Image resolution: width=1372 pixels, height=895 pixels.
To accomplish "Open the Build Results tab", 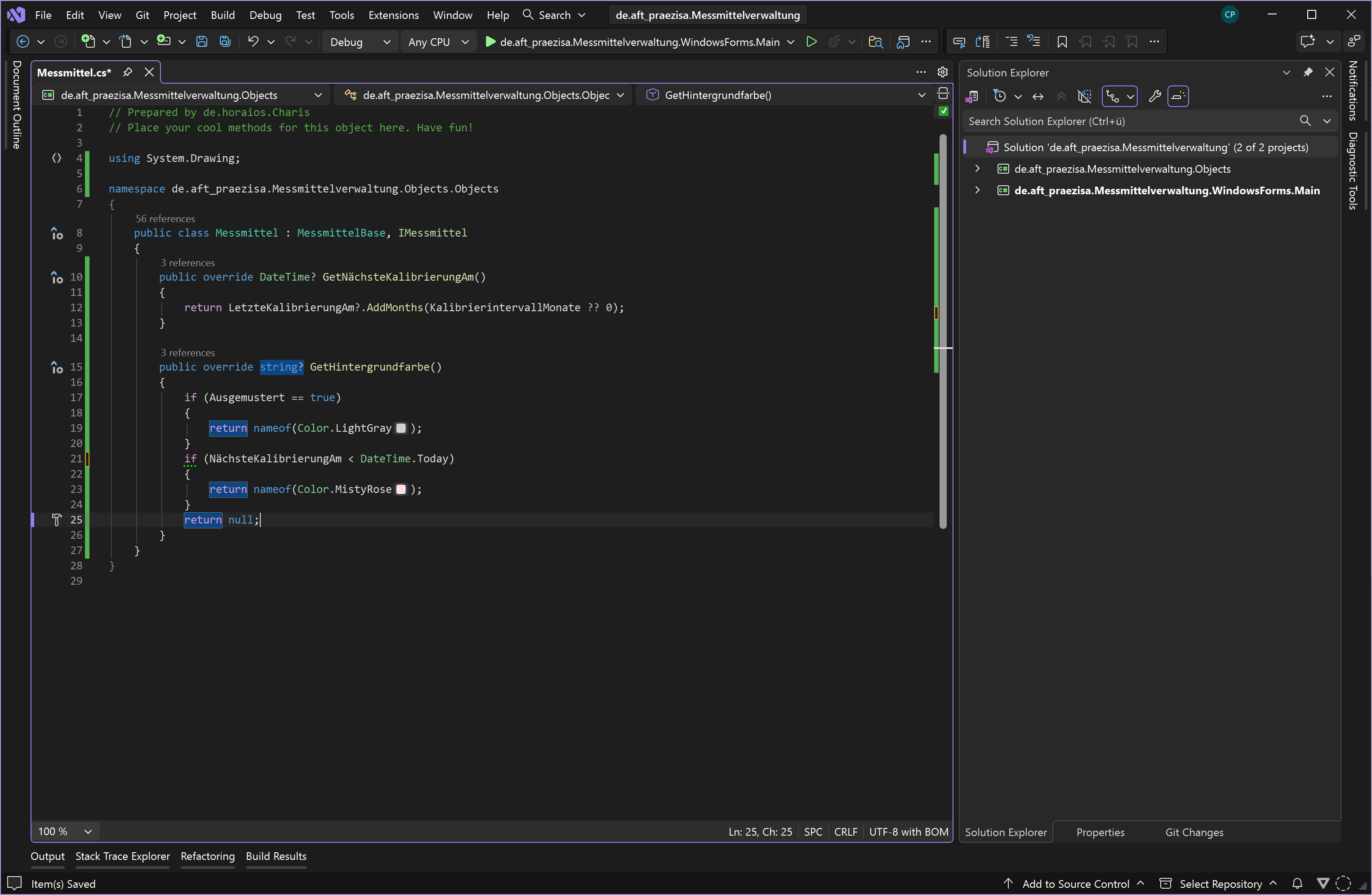I will pos(276,856).
